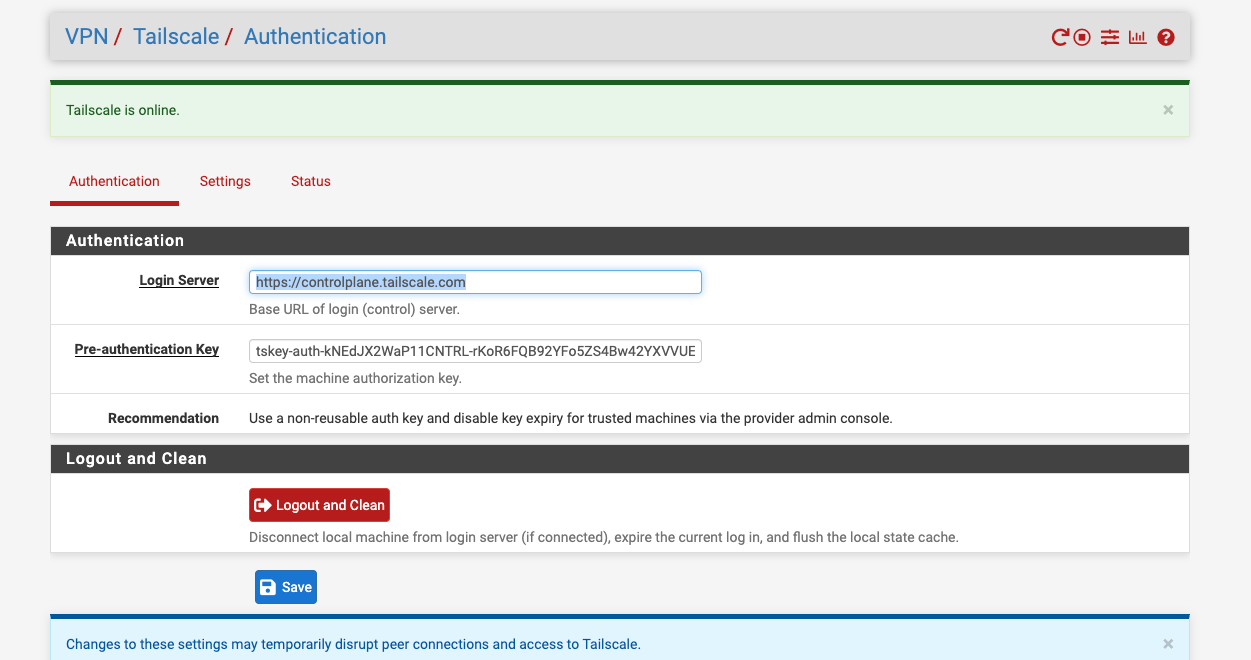
Task: Click 'Base URL of login (control) server.' help text
Action: [x=354, y=309]
